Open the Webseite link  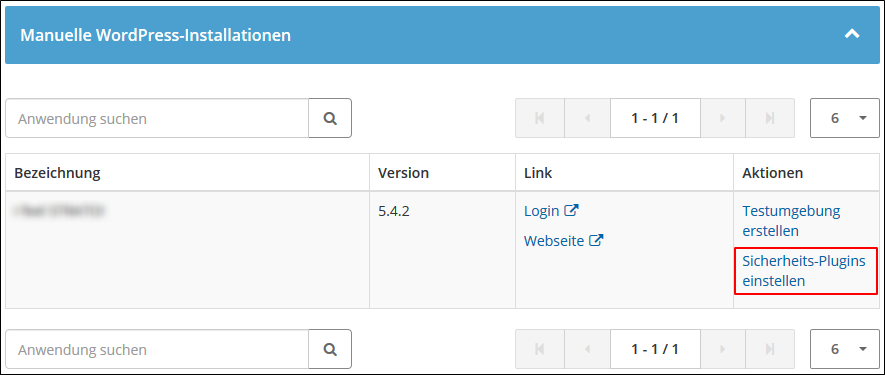coord(554,241)
